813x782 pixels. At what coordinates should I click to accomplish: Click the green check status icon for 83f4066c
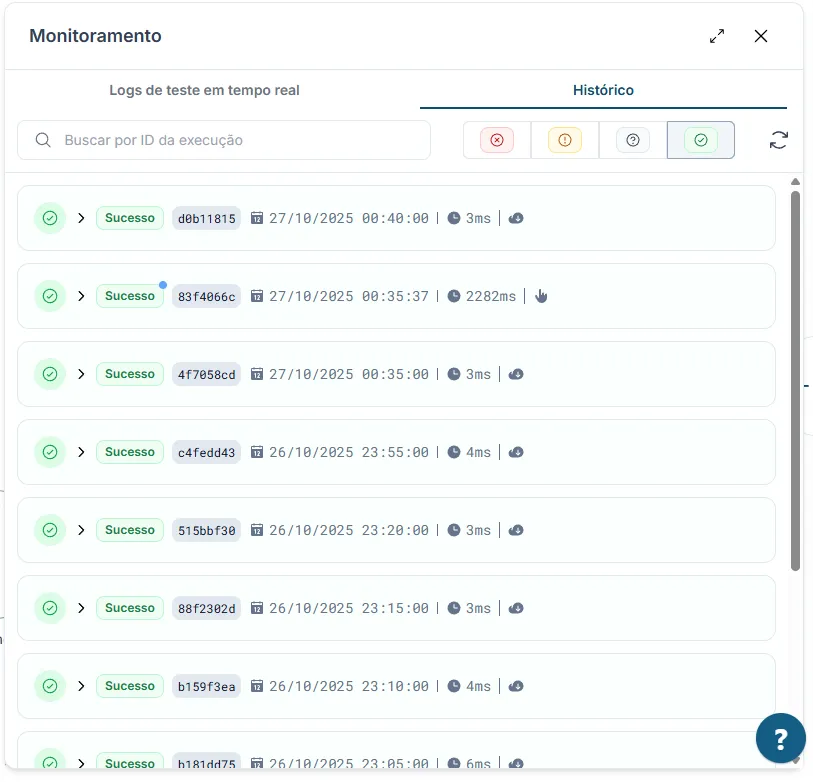point(50,296)
